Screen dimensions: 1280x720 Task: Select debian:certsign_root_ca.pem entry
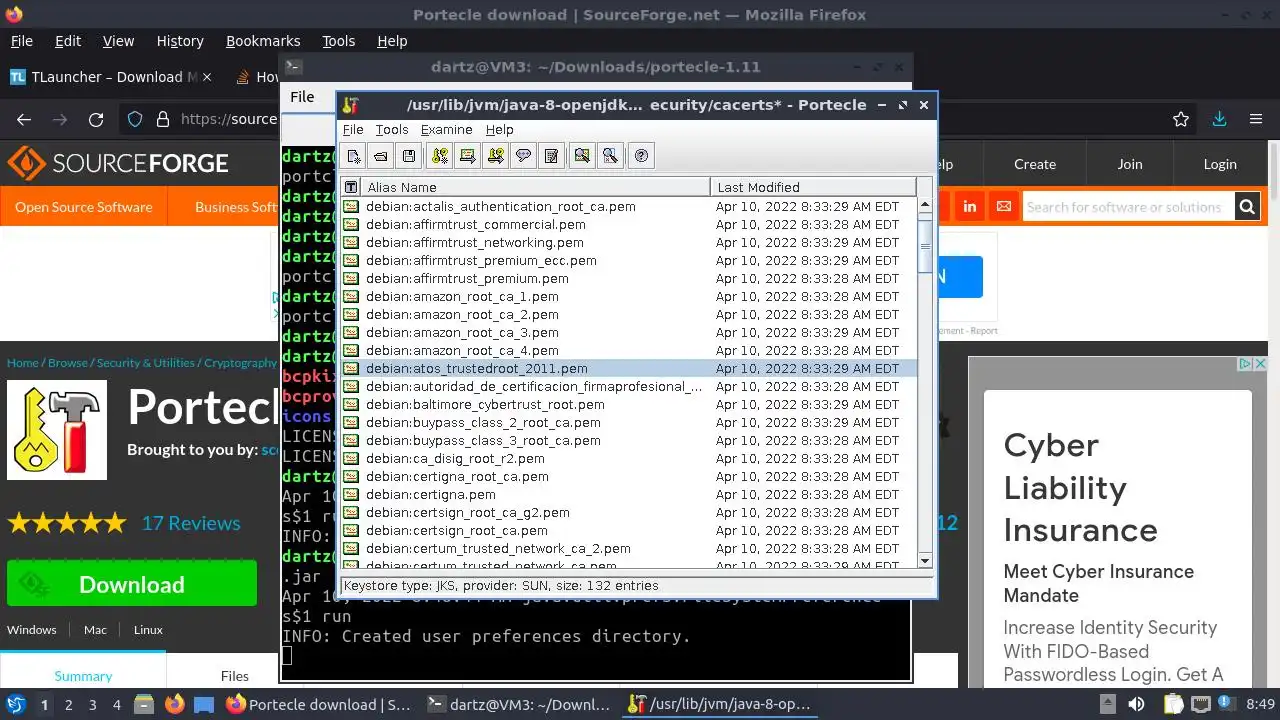point(629,530)
